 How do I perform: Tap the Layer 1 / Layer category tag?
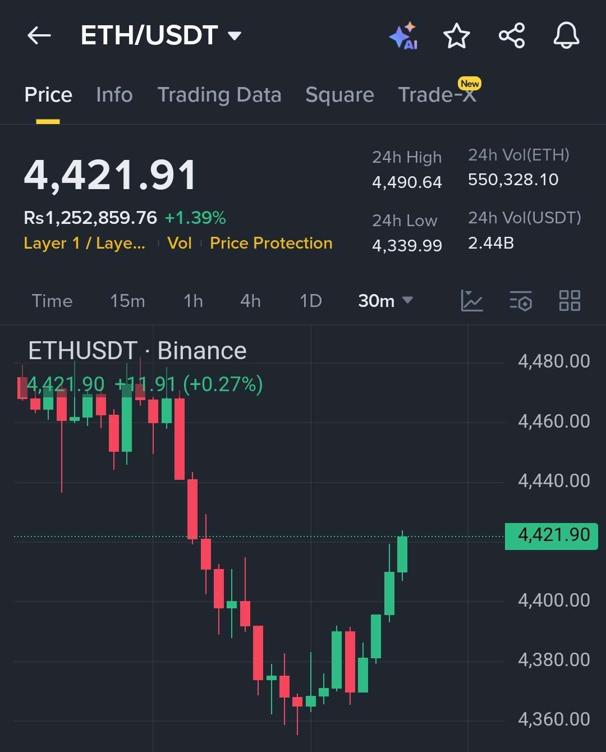(x=84, y=243)
